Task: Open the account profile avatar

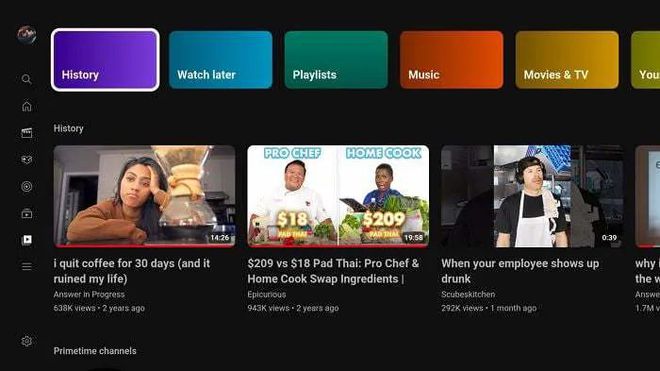Action: [x=27, y=35]
